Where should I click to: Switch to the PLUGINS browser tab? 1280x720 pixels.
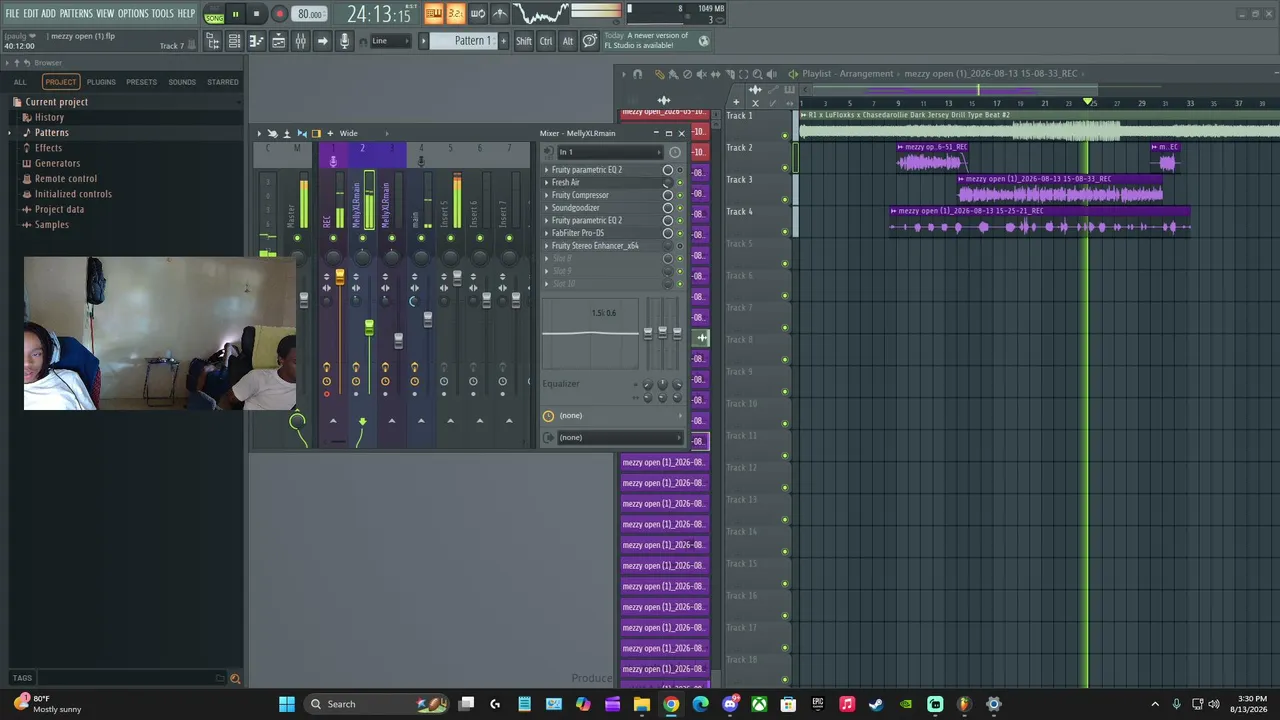101,82
